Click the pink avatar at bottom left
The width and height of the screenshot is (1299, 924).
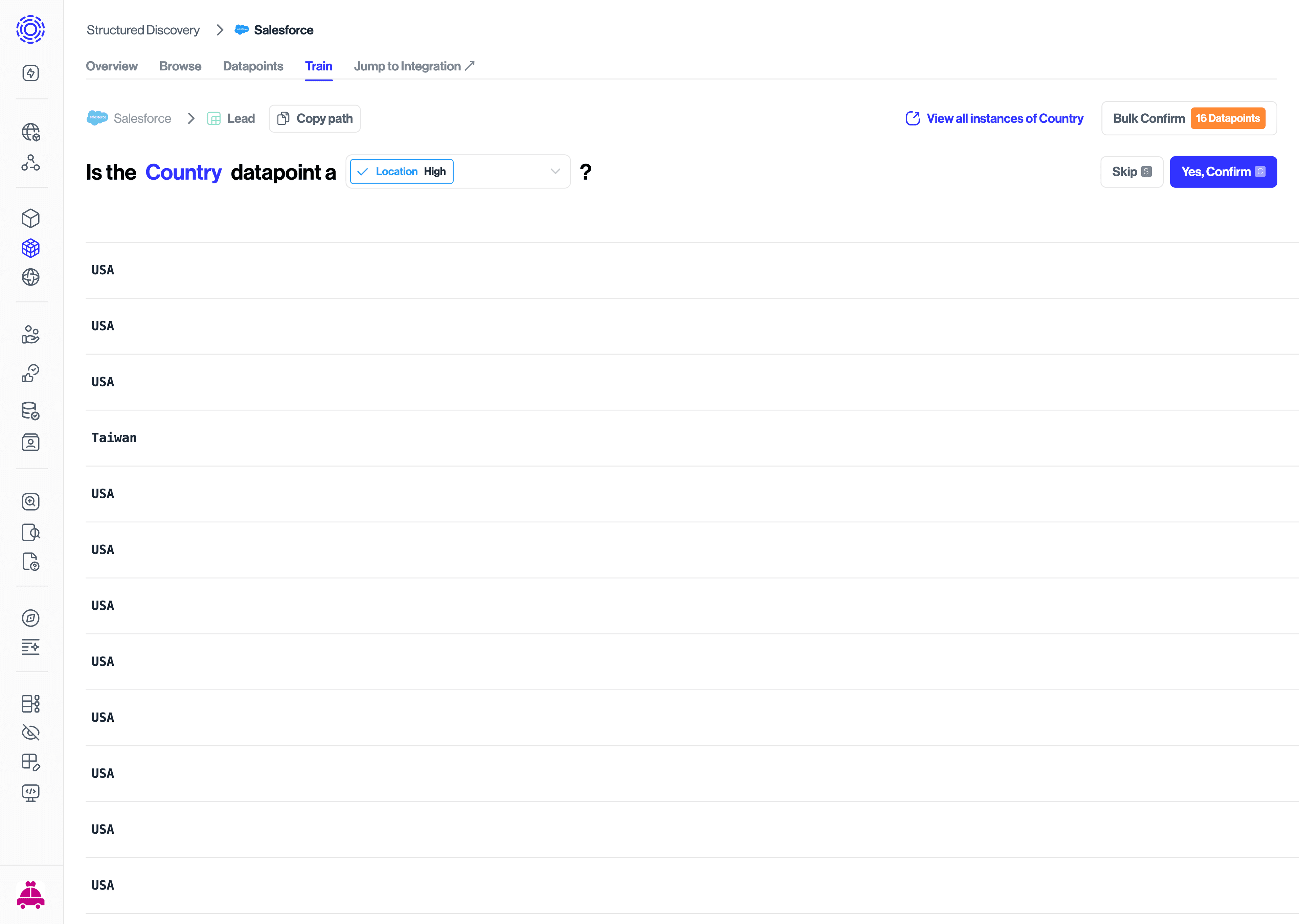pyautogui.click(x=31, y=895)
